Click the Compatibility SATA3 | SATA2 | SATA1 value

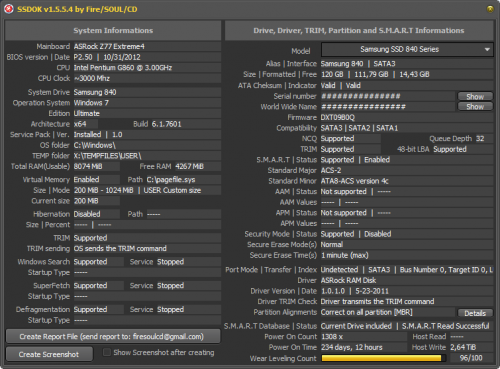tap(359, 128)
